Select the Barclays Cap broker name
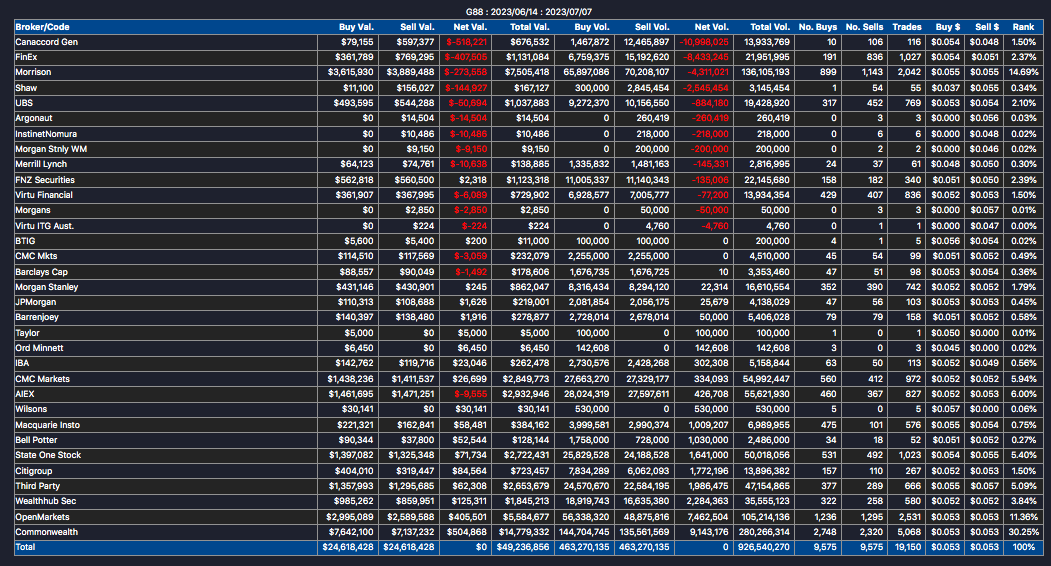The image size is (1051, 566). (x=42, y=272)
